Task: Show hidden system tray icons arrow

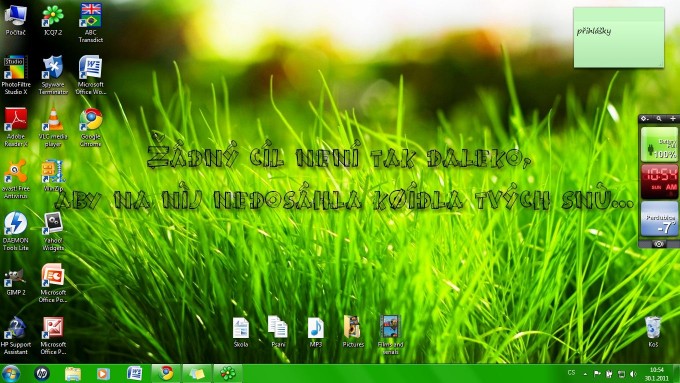Action: click(585, 374)
